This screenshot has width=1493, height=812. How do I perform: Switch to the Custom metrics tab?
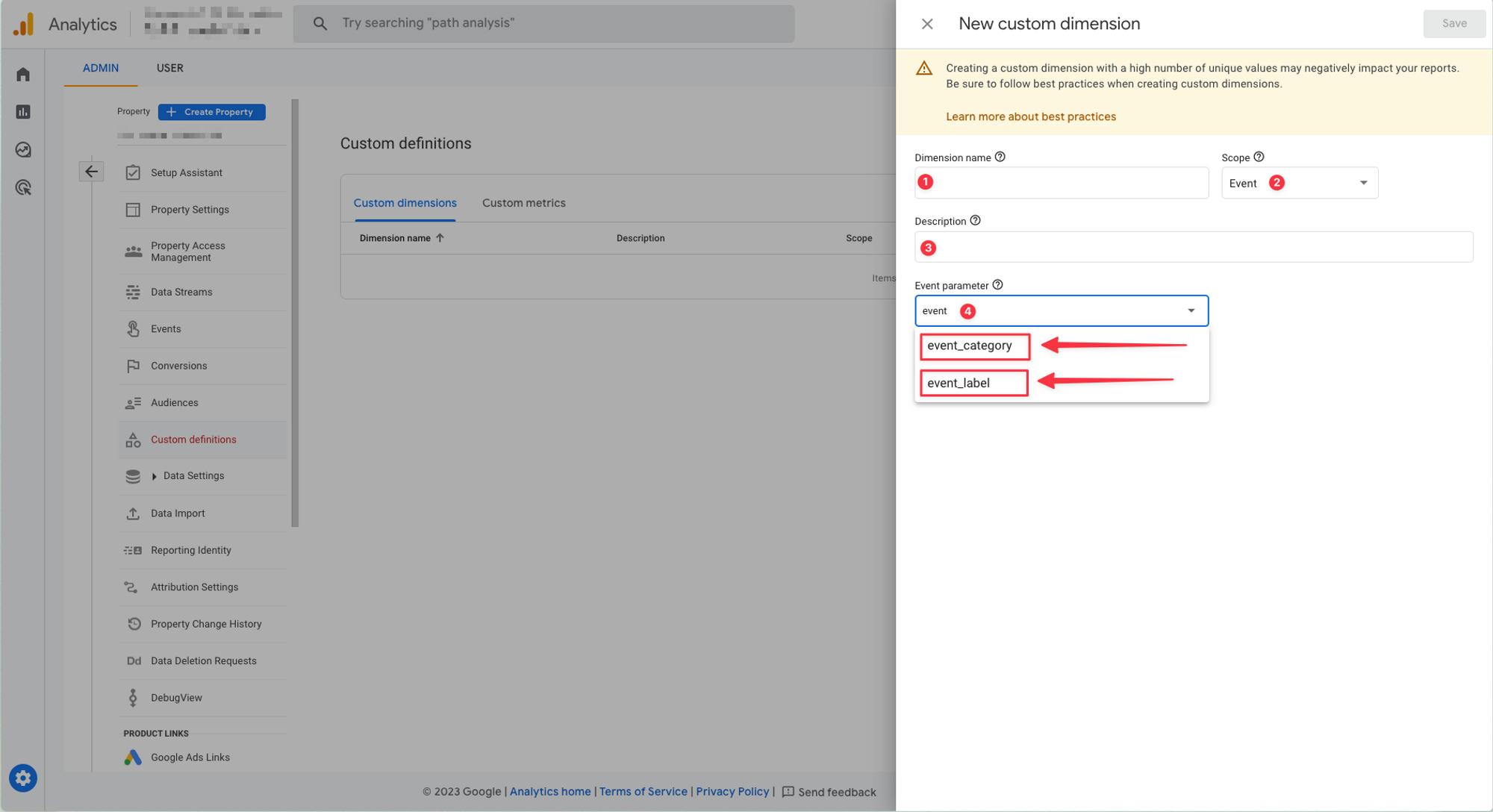click(523, 203)
